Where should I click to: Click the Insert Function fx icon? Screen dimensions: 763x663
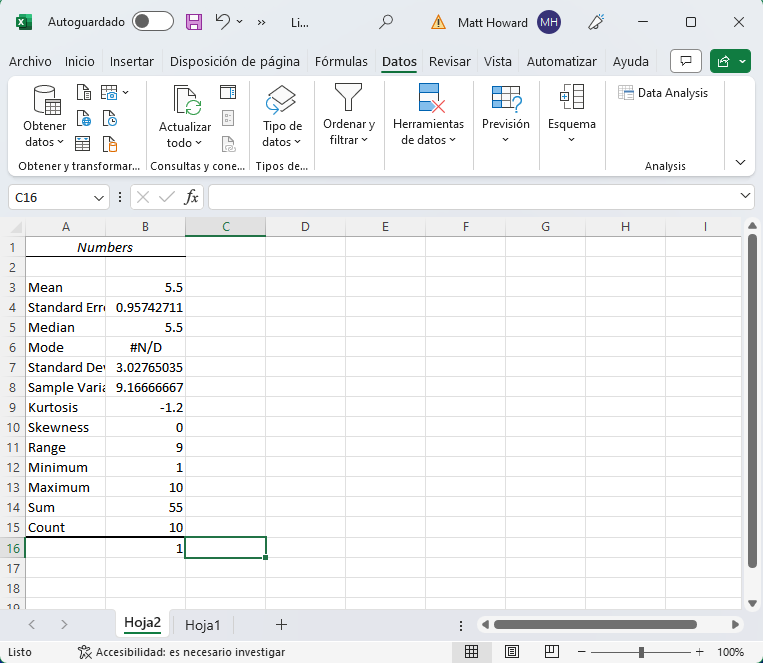[x=192, y=197]
